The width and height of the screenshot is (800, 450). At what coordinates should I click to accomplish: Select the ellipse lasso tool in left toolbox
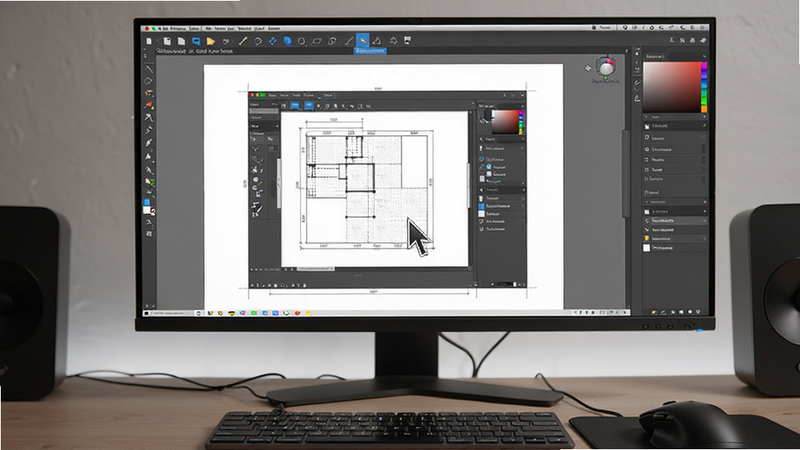coord(148,81)
